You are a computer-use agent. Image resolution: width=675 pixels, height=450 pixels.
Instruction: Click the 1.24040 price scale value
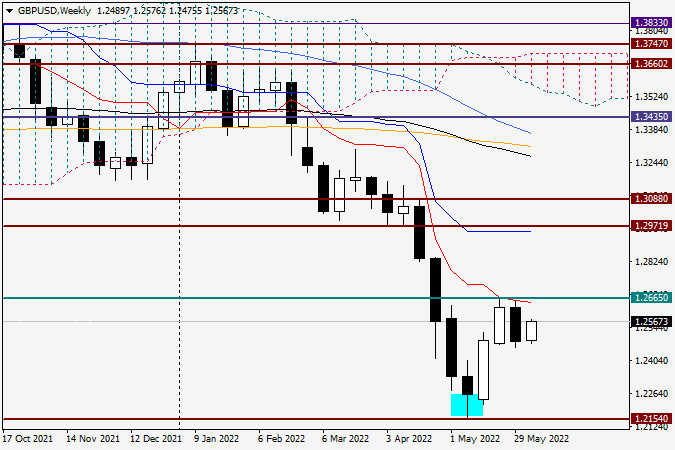[x=652, y=360]
